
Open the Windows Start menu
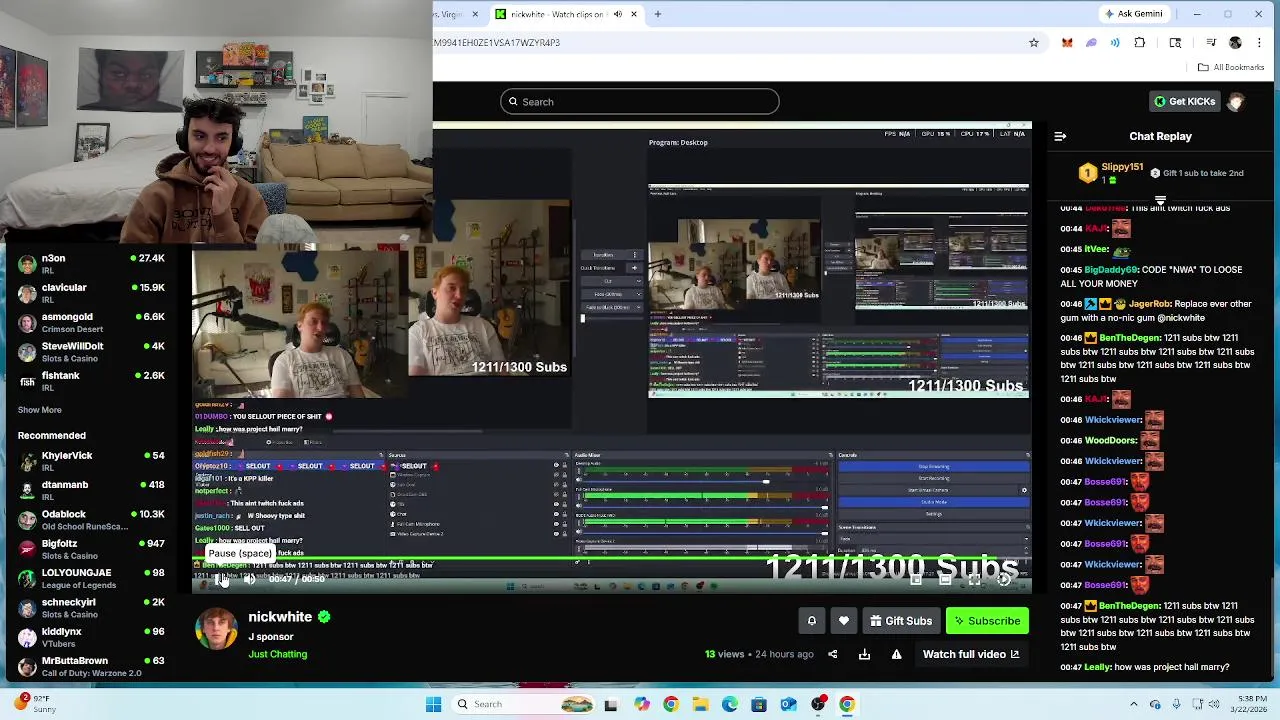tap(433, 704)
